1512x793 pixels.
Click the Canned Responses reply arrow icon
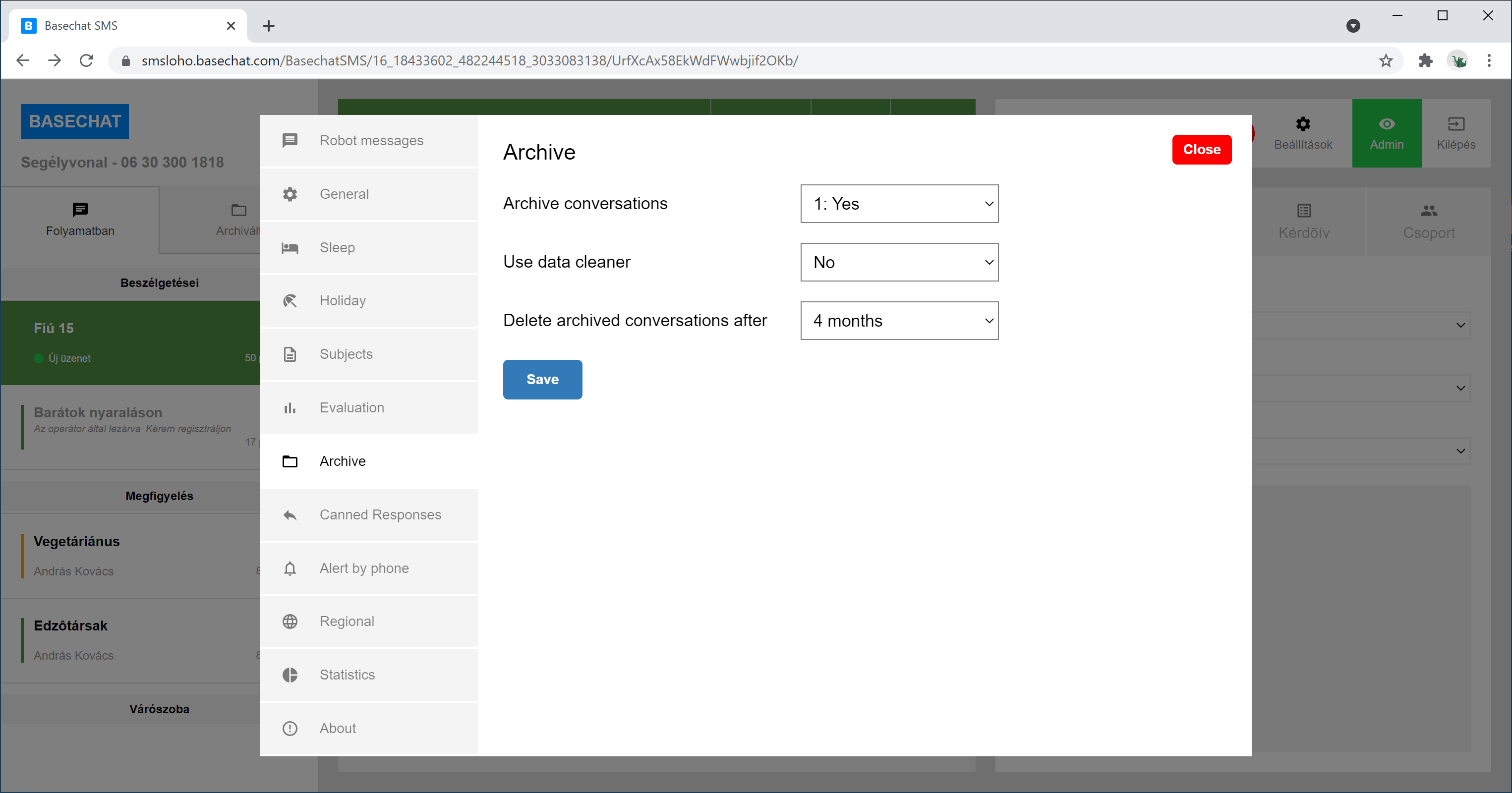point(290,515)
